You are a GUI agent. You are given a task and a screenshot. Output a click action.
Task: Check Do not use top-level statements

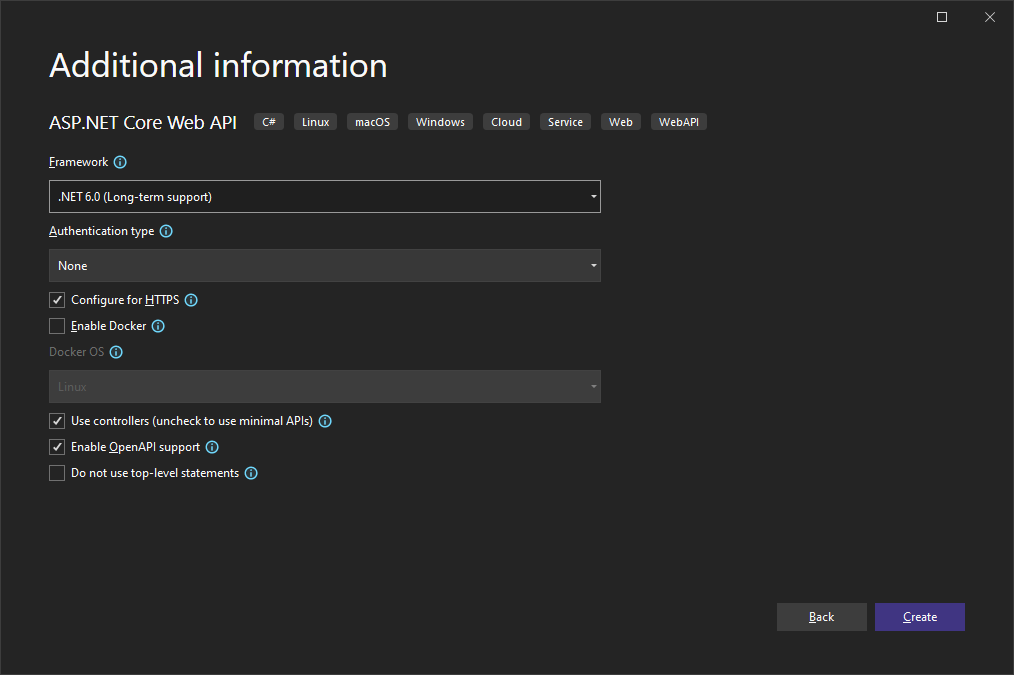coord(57,472)
